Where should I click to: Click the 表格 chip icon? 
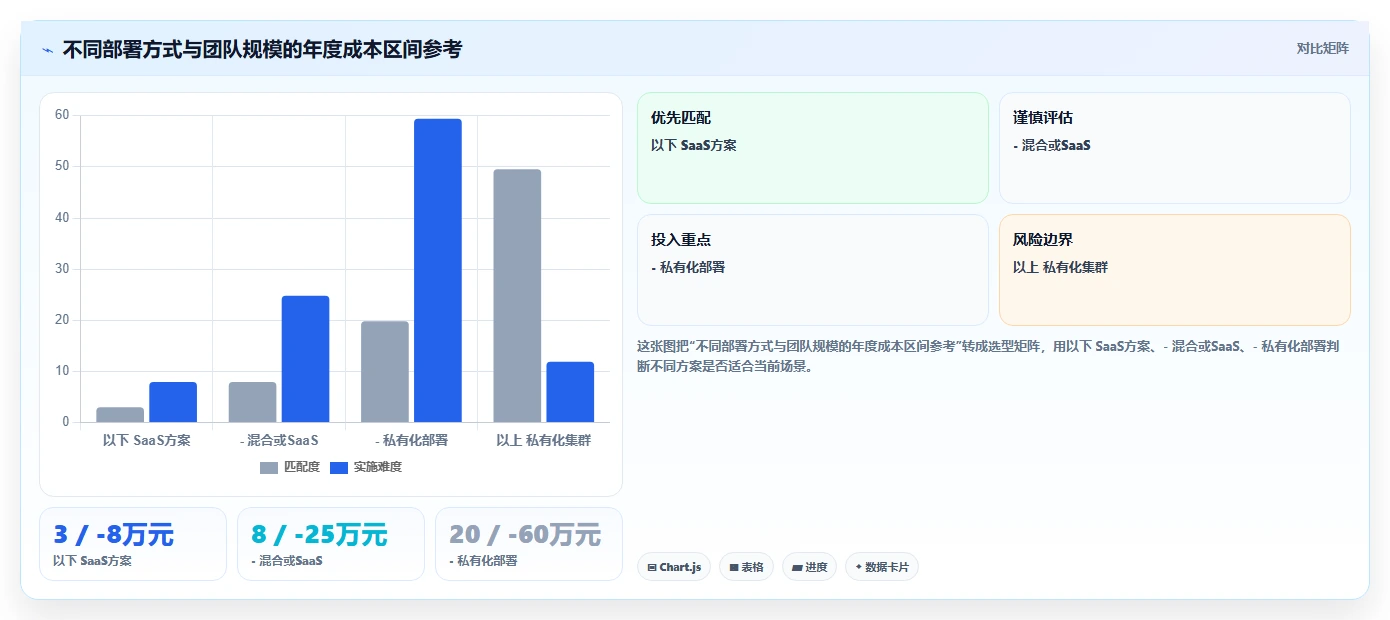coord(734,567)
